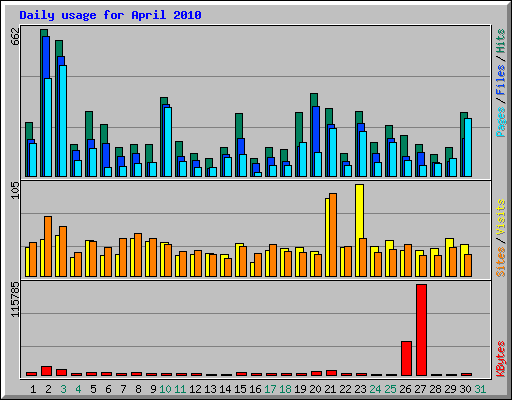Click green day 25 label

(390, 389)
